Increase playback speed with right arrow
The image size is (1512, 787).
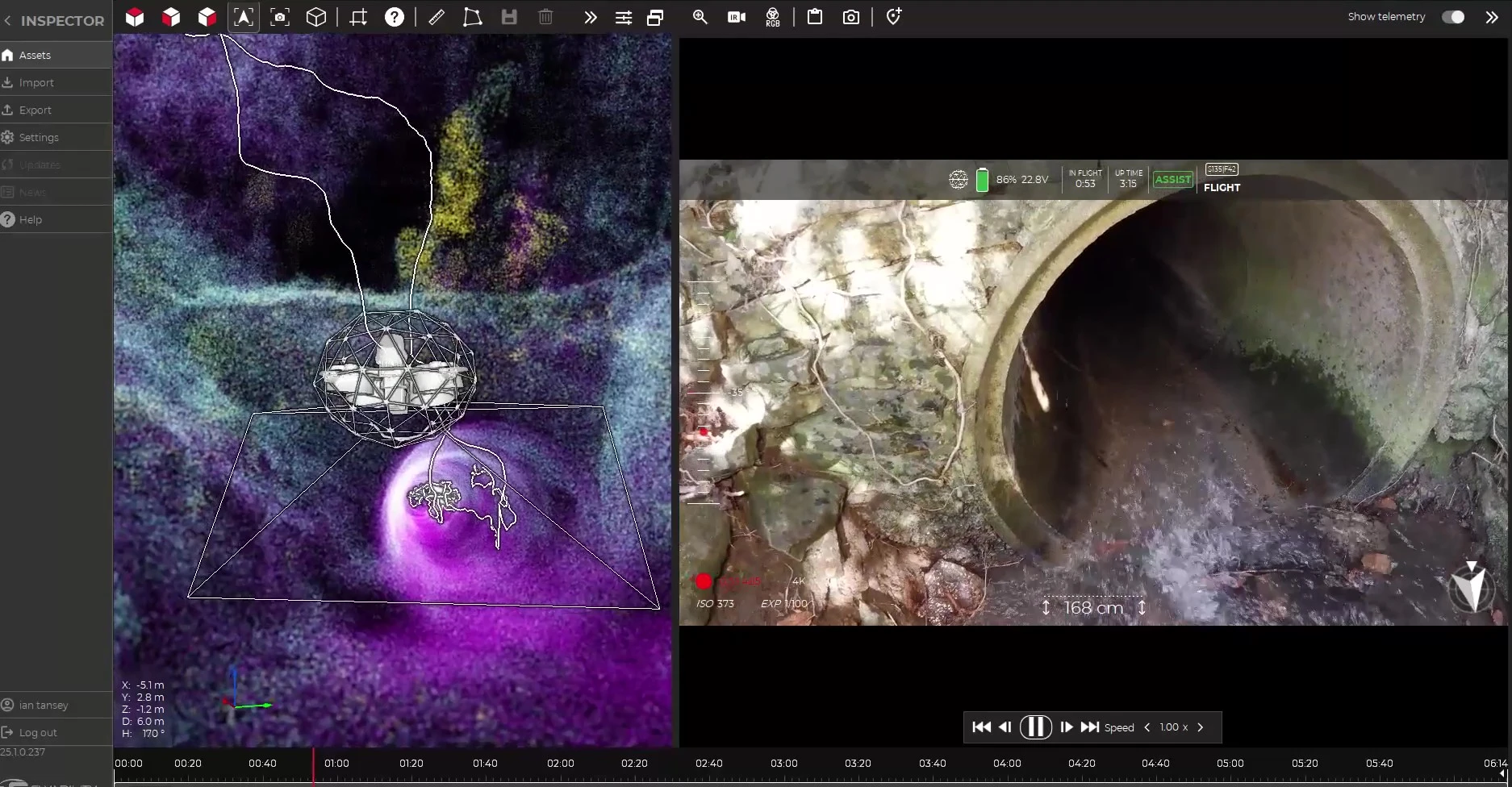coord(1201,727)
